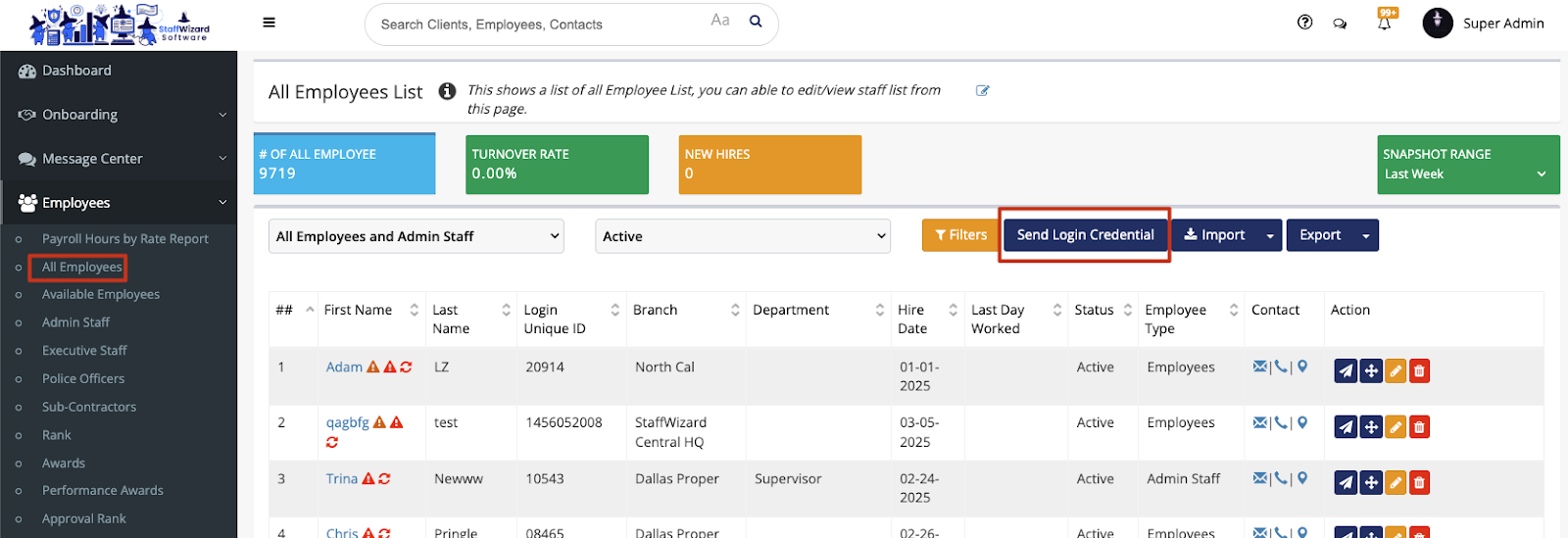
Task: Toggle the Aa case-sensitivity option in search
Action: pyautogui.click(x=720, y=21)
